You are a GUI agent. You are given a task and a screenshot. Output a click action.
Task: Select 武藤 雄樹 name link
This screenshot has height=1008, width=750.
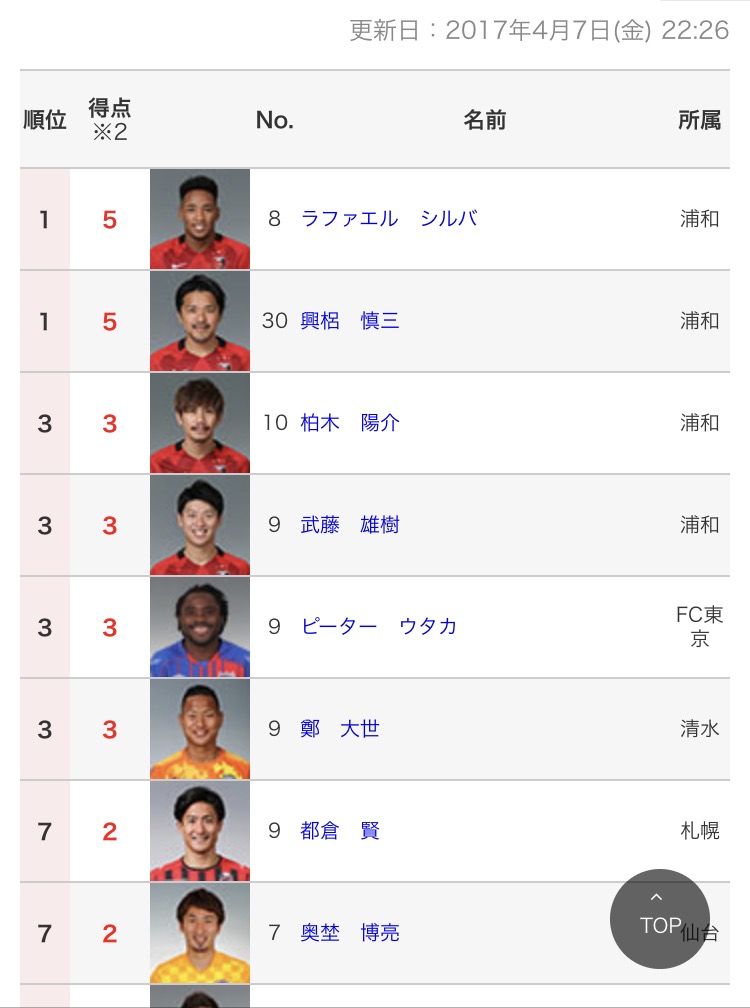coord(350,525)
